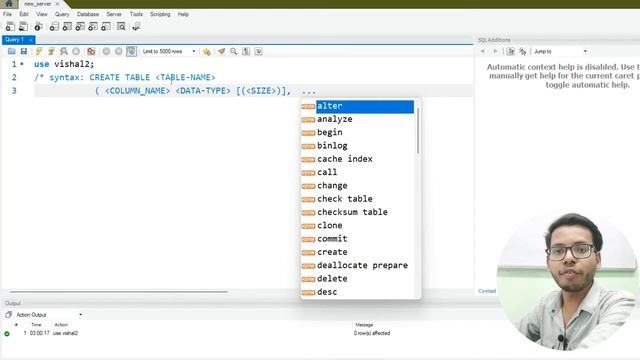
Task: Choose 'cache index' autocomplete suggestion
Action: tap(358, 159)
